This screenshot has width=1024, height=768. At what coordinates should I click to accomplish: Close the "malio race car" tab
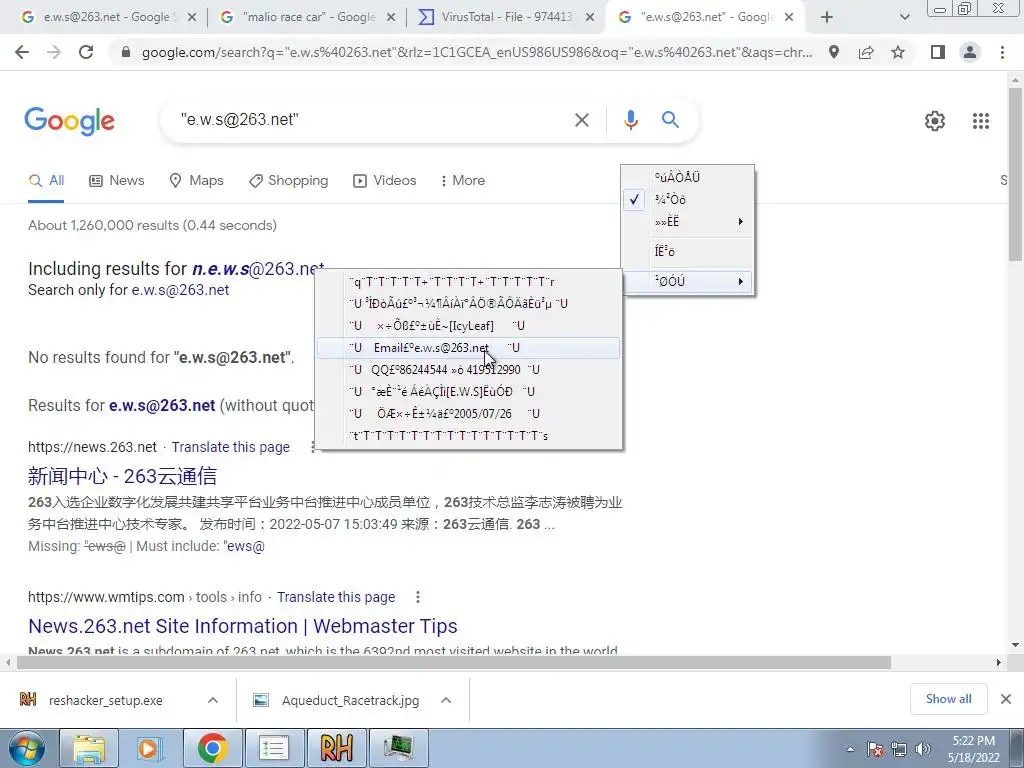pos(391,18)
